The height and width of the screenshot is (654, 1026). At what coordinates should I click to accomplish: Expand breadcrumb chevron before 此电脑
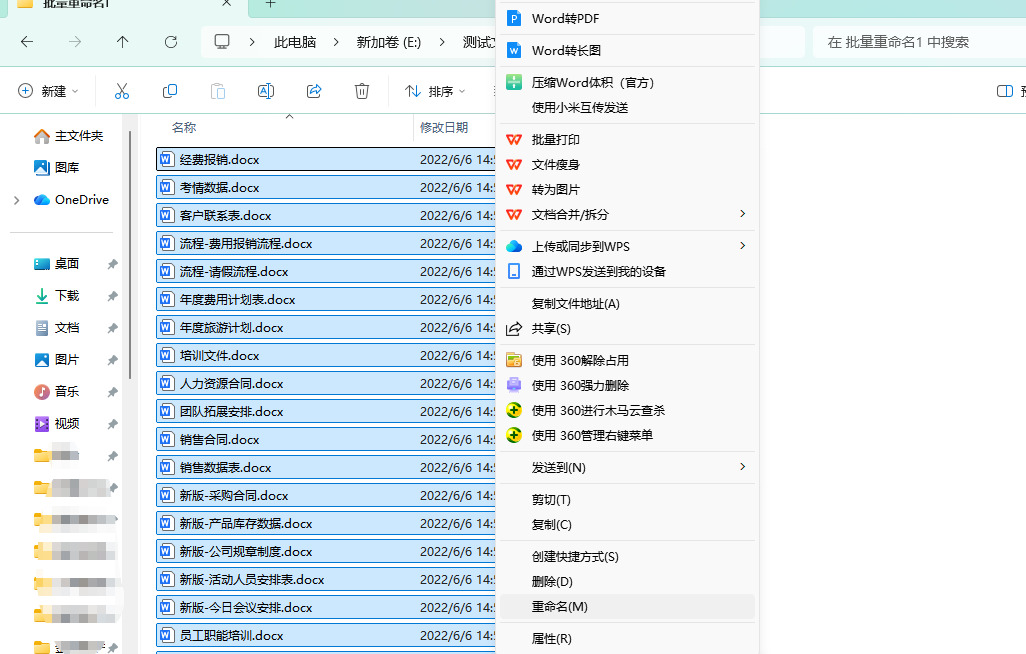[x=252, y=42]
